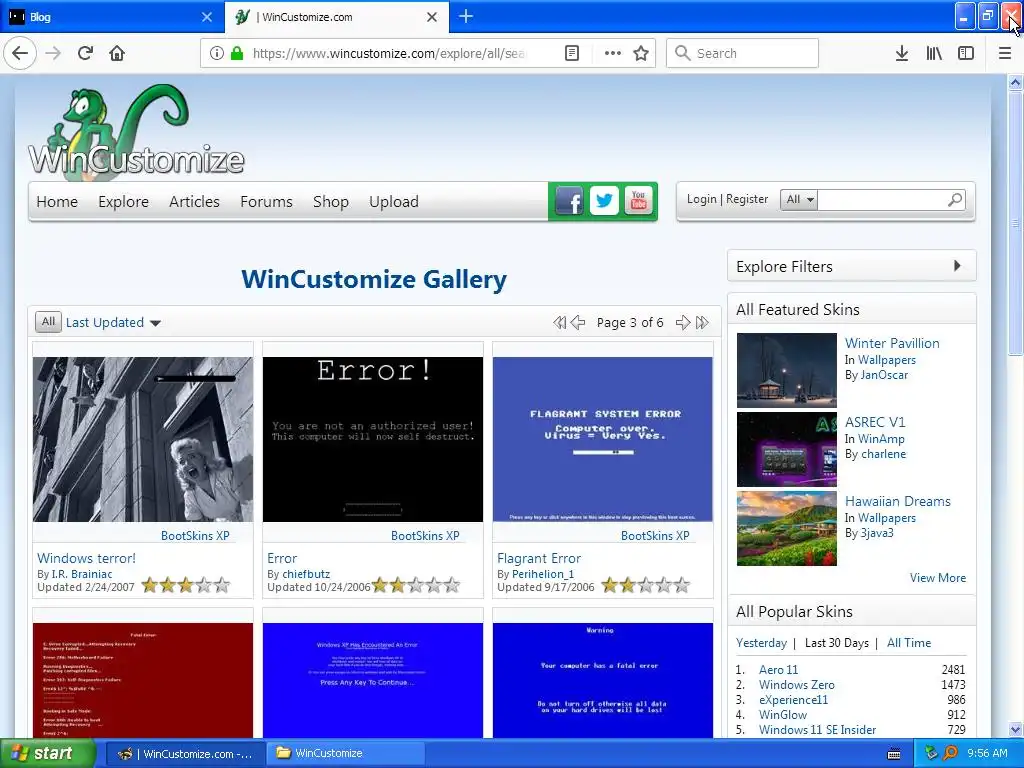
Task: Open the Explore menu item
Action: click(123, 202)
